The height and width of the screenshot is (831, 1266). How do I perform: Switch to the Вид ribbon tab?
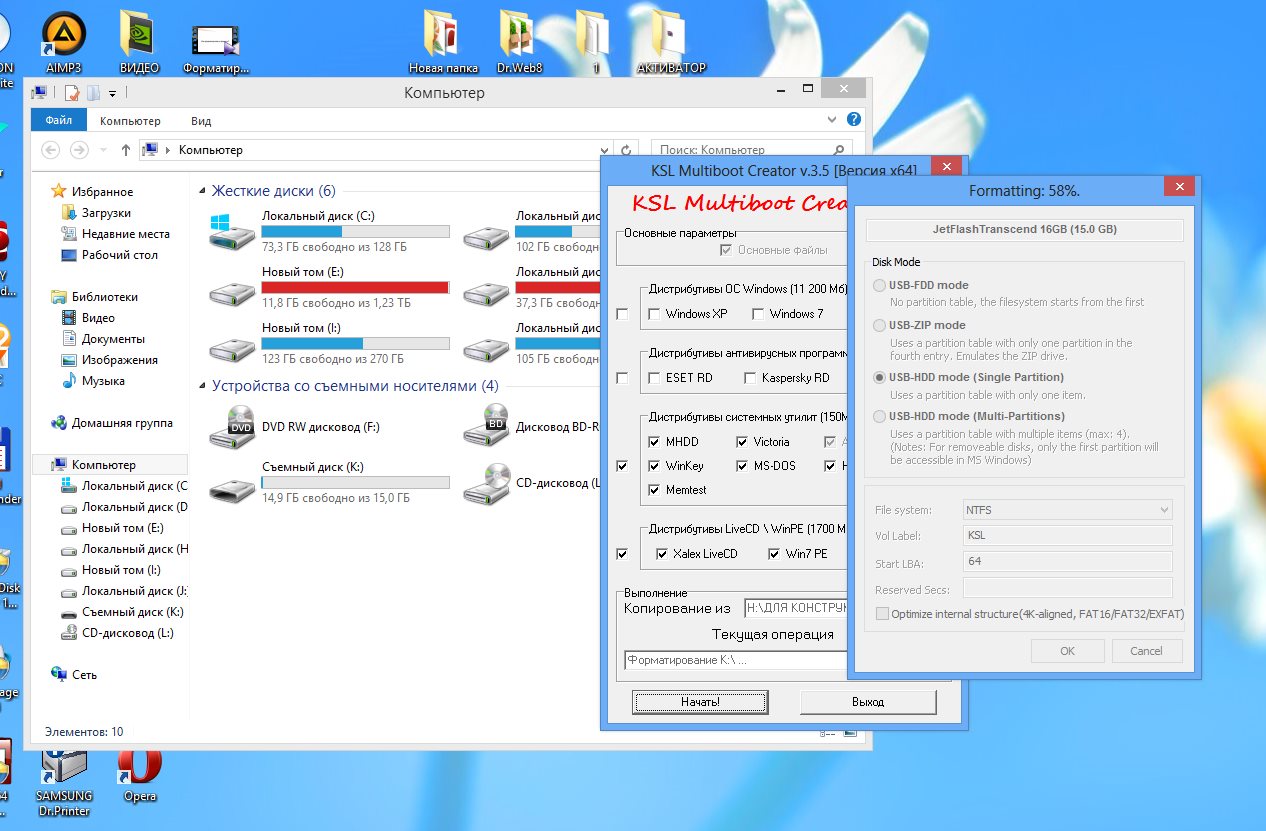click(x=201, y=121)
